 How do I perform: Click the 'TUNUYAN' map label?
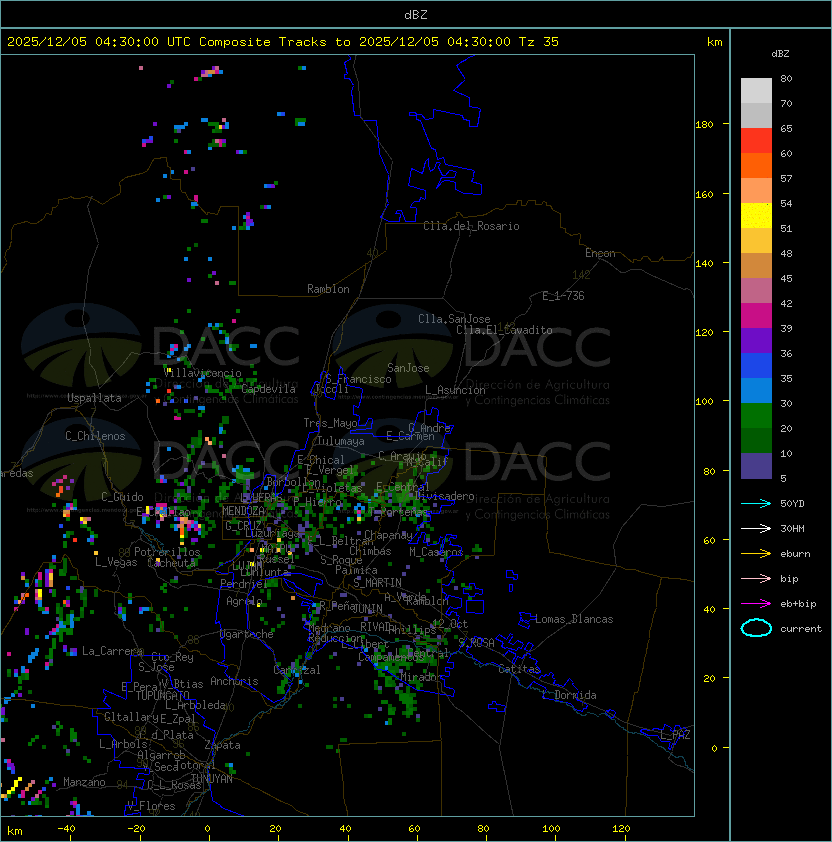(x=212, y=779)
